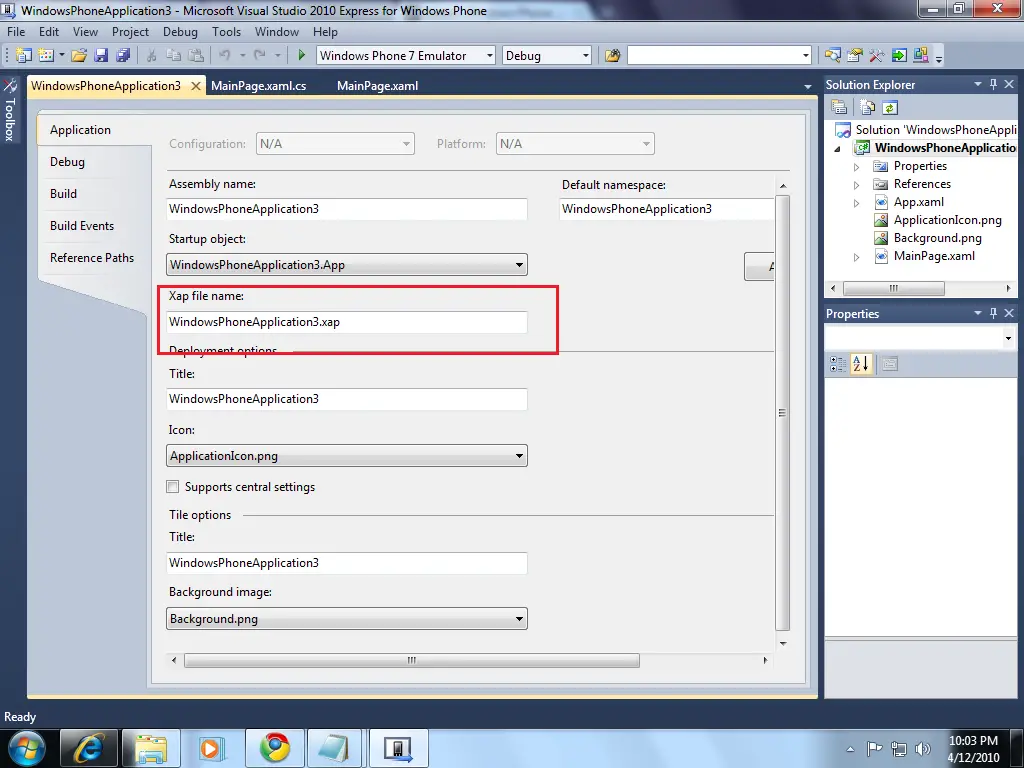Screen dimensions: 1024x768
Task: Expand the Properties folder in Solution Explorer
Action: click(856, 167)
